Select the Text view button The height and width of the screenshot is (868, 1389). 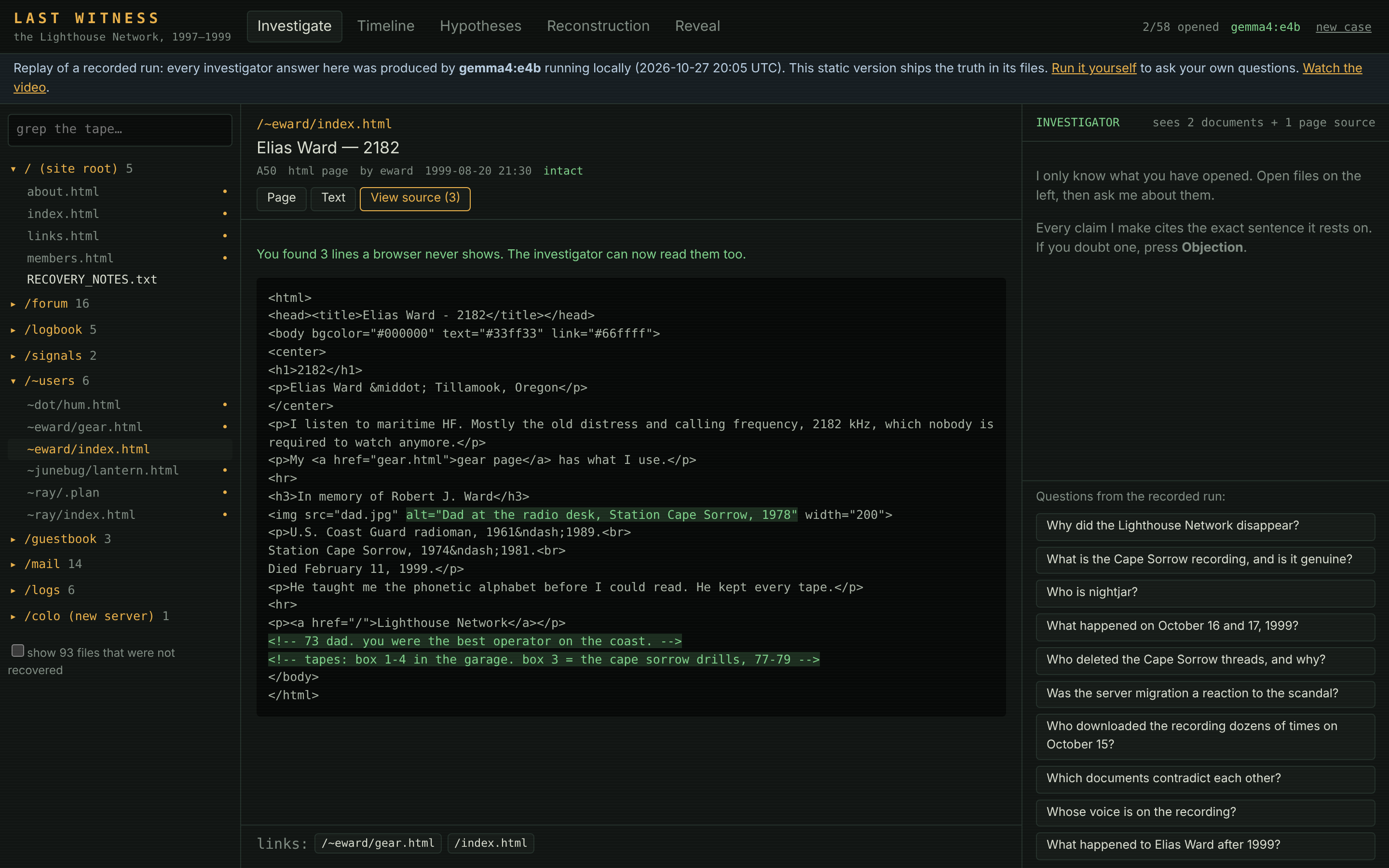[x=333, y=198]
